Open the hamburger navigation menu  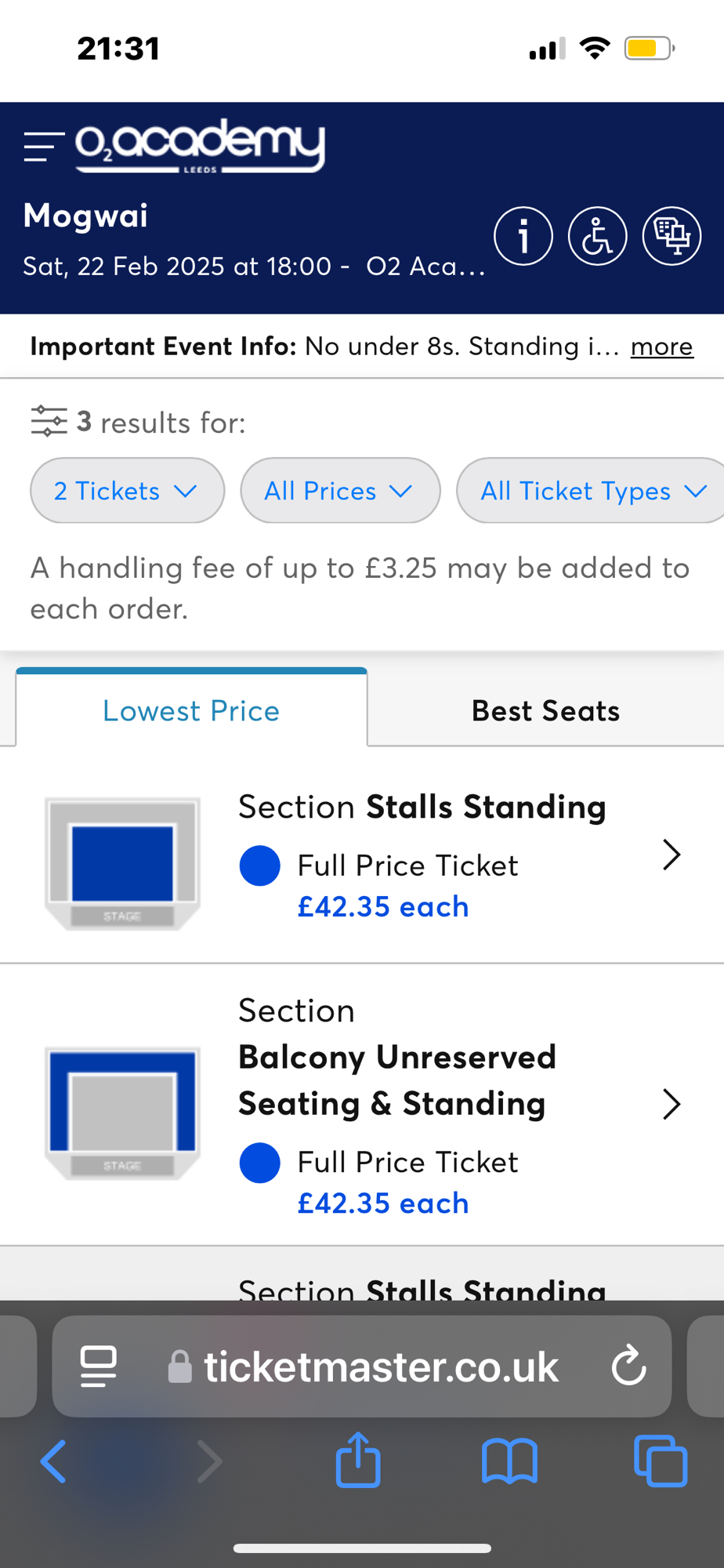tap(43, 147)
